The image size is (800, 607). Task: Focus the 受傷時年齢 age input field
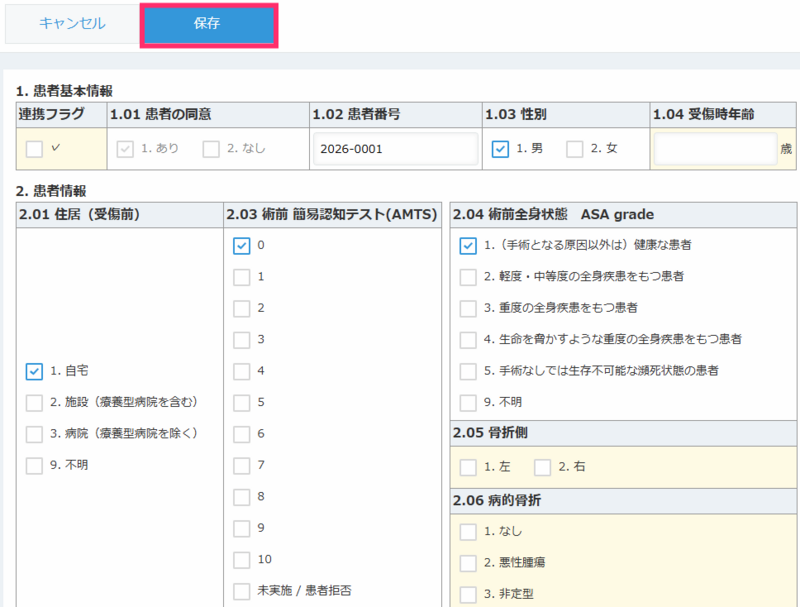tap(715, 149)
